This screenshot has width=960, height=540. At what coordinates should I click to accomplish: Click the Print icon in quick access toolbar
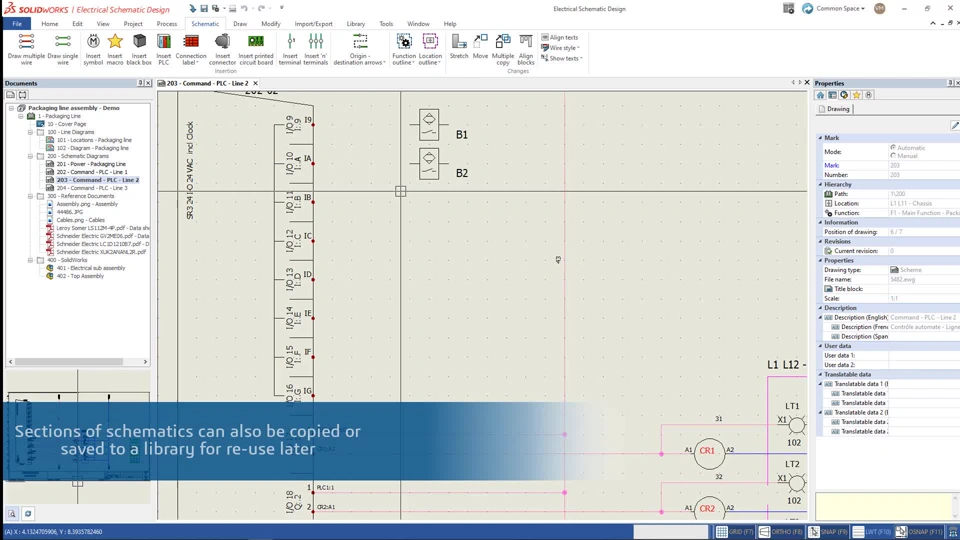click(233, 9)
